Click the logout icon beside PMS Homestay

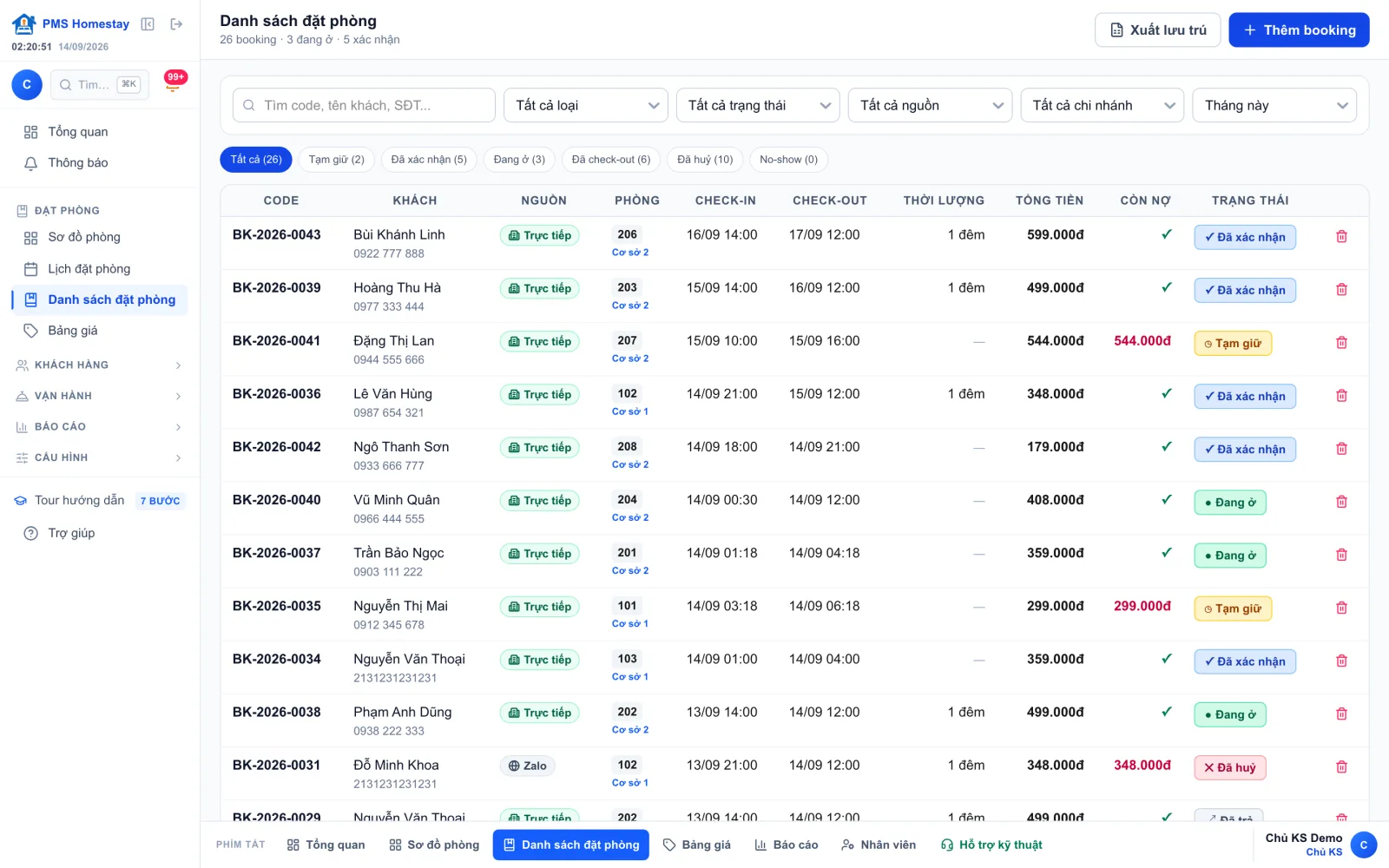pyautogui.click(x=176, y=24)
